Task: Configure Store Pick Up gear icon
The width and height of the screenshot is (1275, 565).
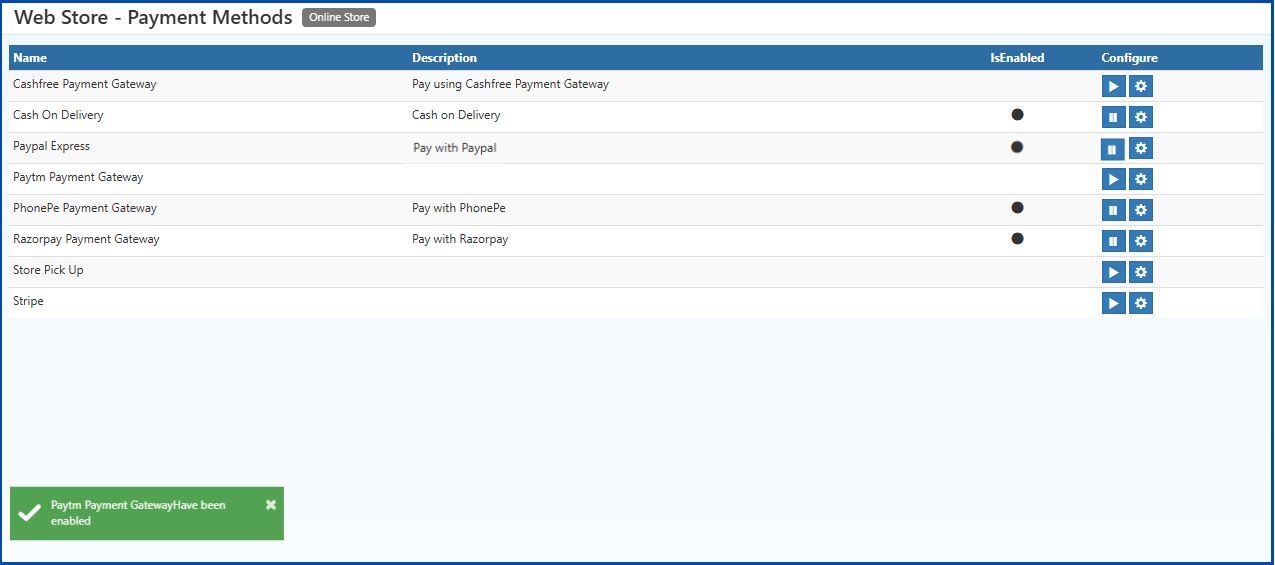Action: pos(1141,272)
